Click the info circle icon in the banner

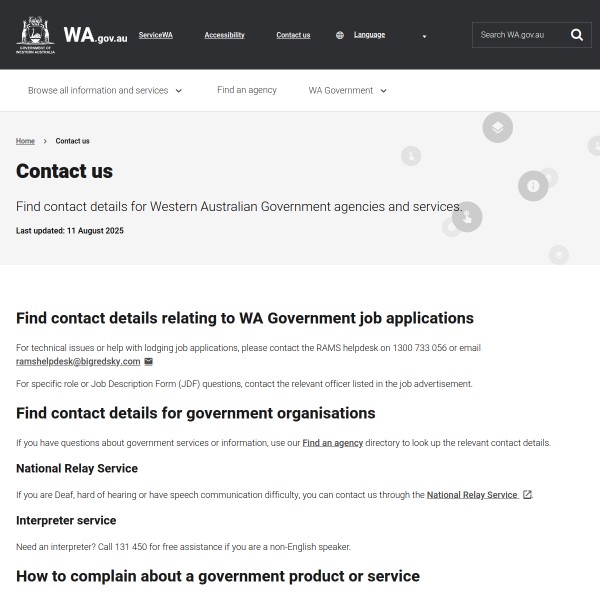533,186
